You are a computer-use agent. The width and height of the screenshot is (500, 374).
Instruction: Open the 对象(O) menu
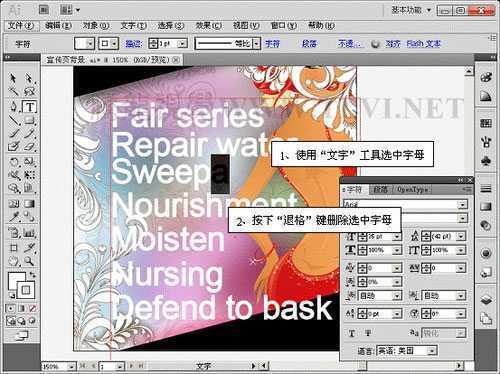(96, 26)
